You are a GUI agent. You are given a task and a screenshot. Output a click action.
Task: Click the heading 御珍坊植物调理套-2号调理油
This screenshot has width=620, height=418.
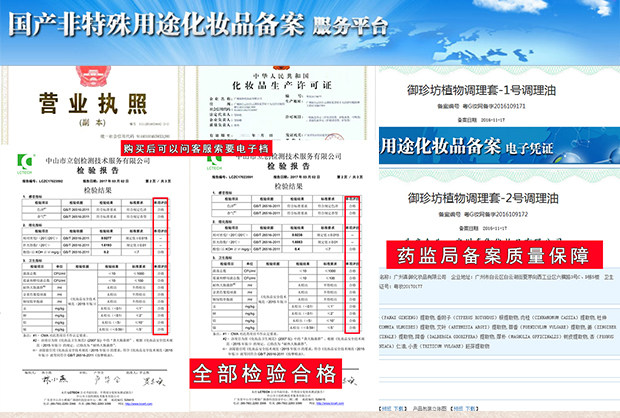(483, 198)
